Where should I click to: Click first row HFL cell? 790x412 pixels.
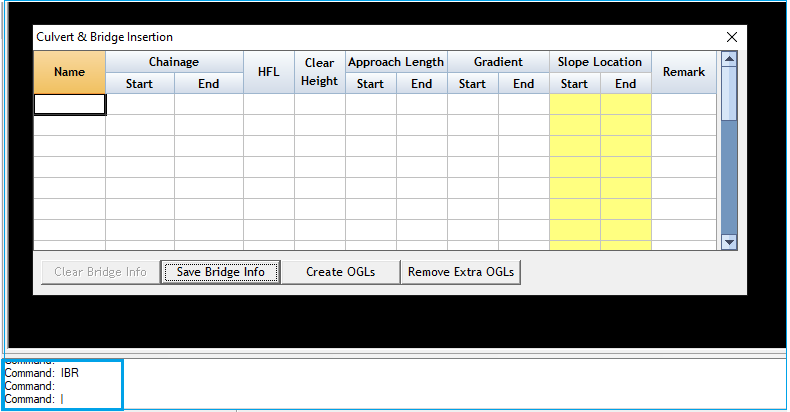click(x=268, y=104)
